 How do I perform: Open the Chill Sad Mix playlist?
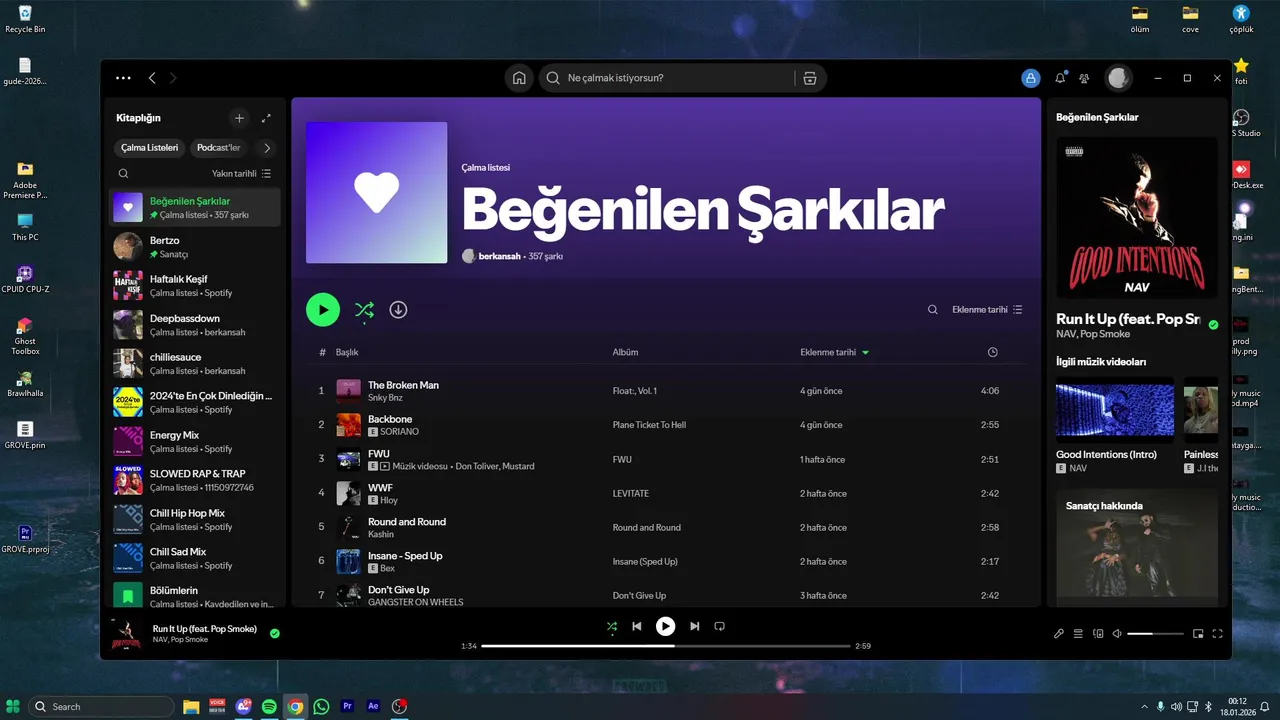tap(195, 559)
